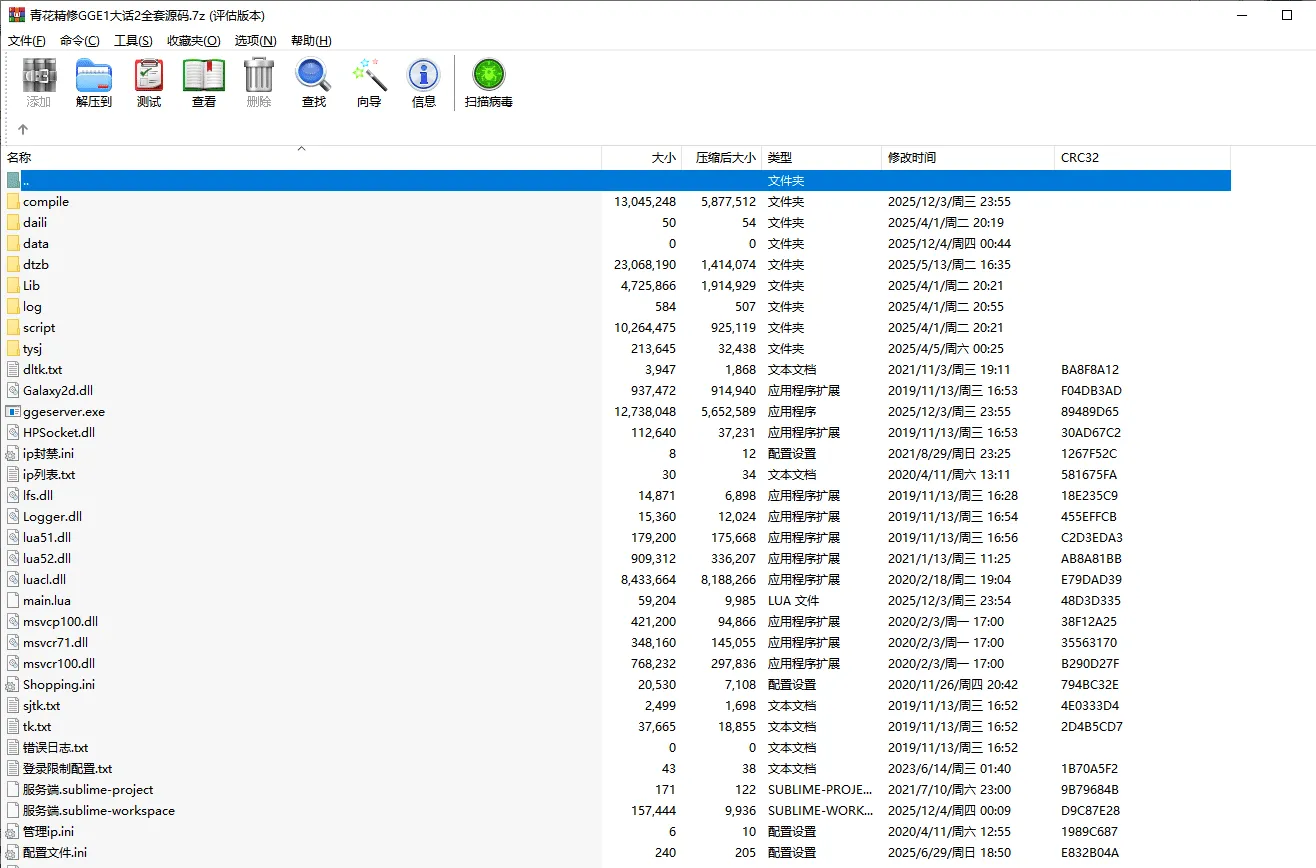The width and height of the screenshot is (1316, 868).
Task: Open the 帮助(H) menu
Action: (311, 41)
